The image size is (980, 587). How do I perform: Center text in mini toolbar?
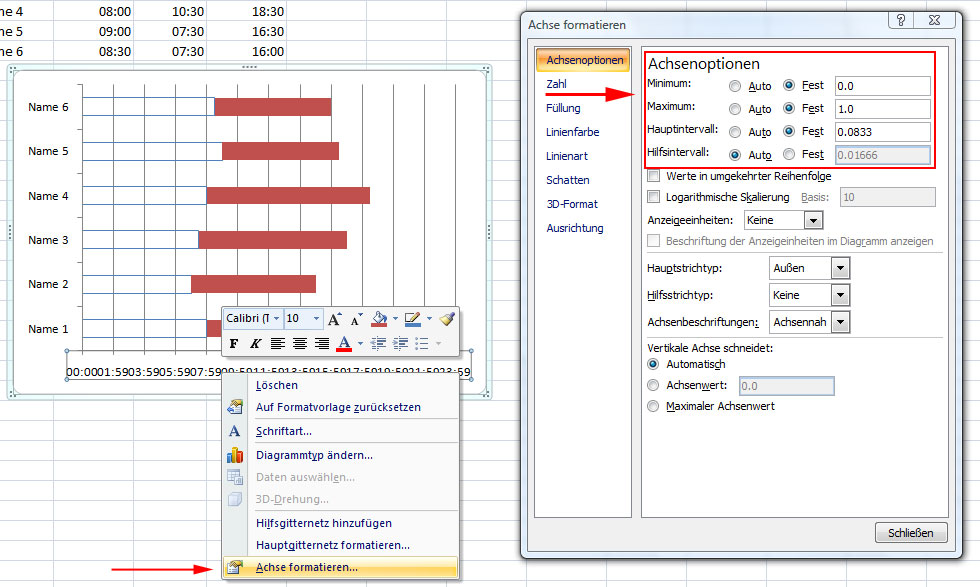tap(300, 343)
